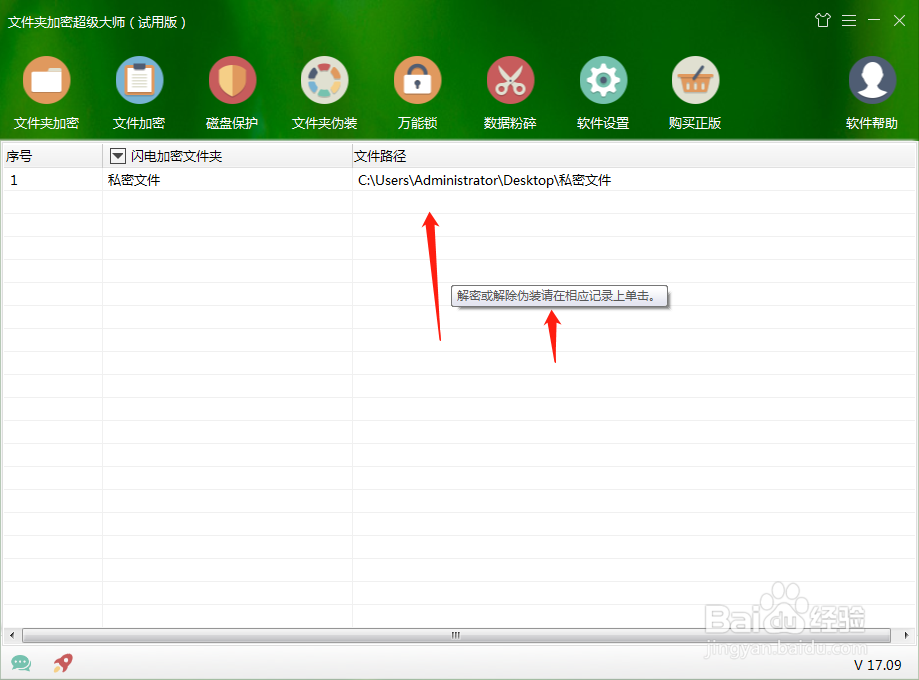
Task: Click the rocket icon in status bar
Action: coord(63,663)
